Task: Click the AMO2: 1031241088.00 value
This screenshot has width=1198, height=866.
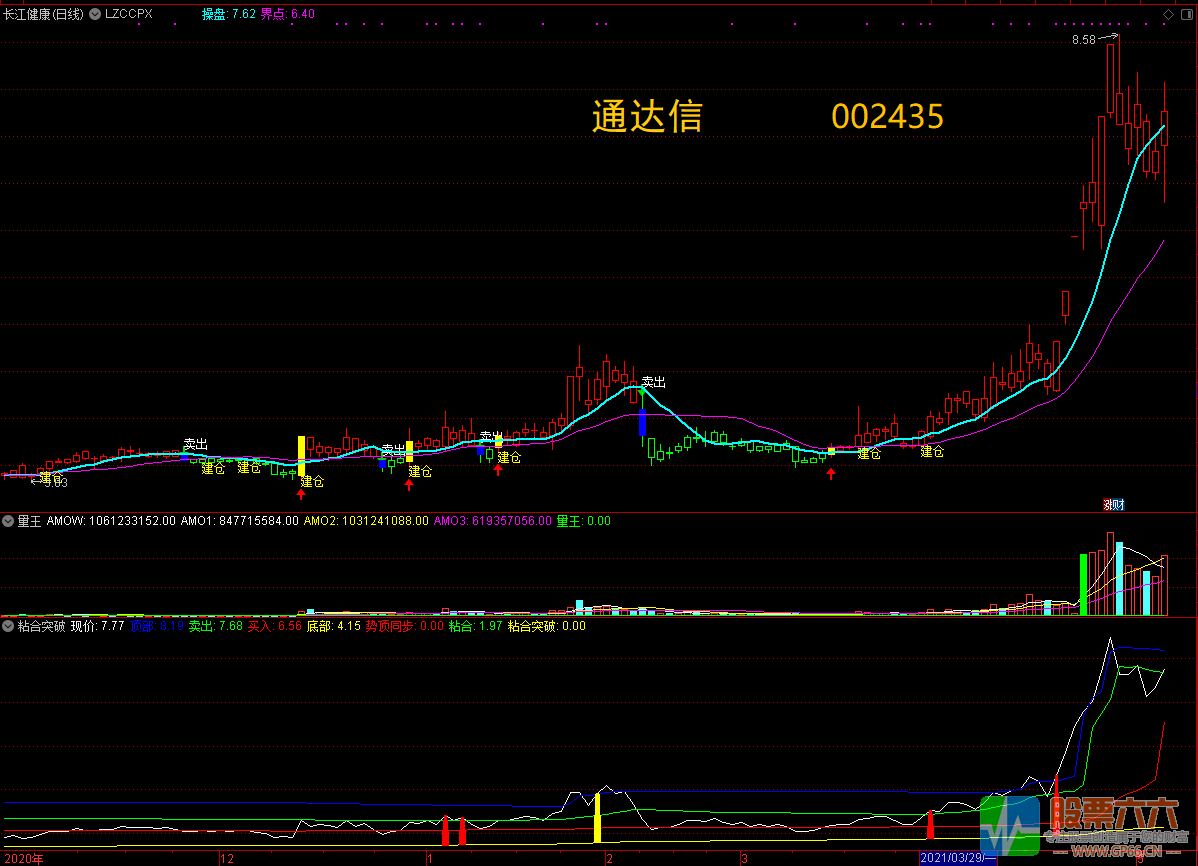Action: (x=366, y=521)
